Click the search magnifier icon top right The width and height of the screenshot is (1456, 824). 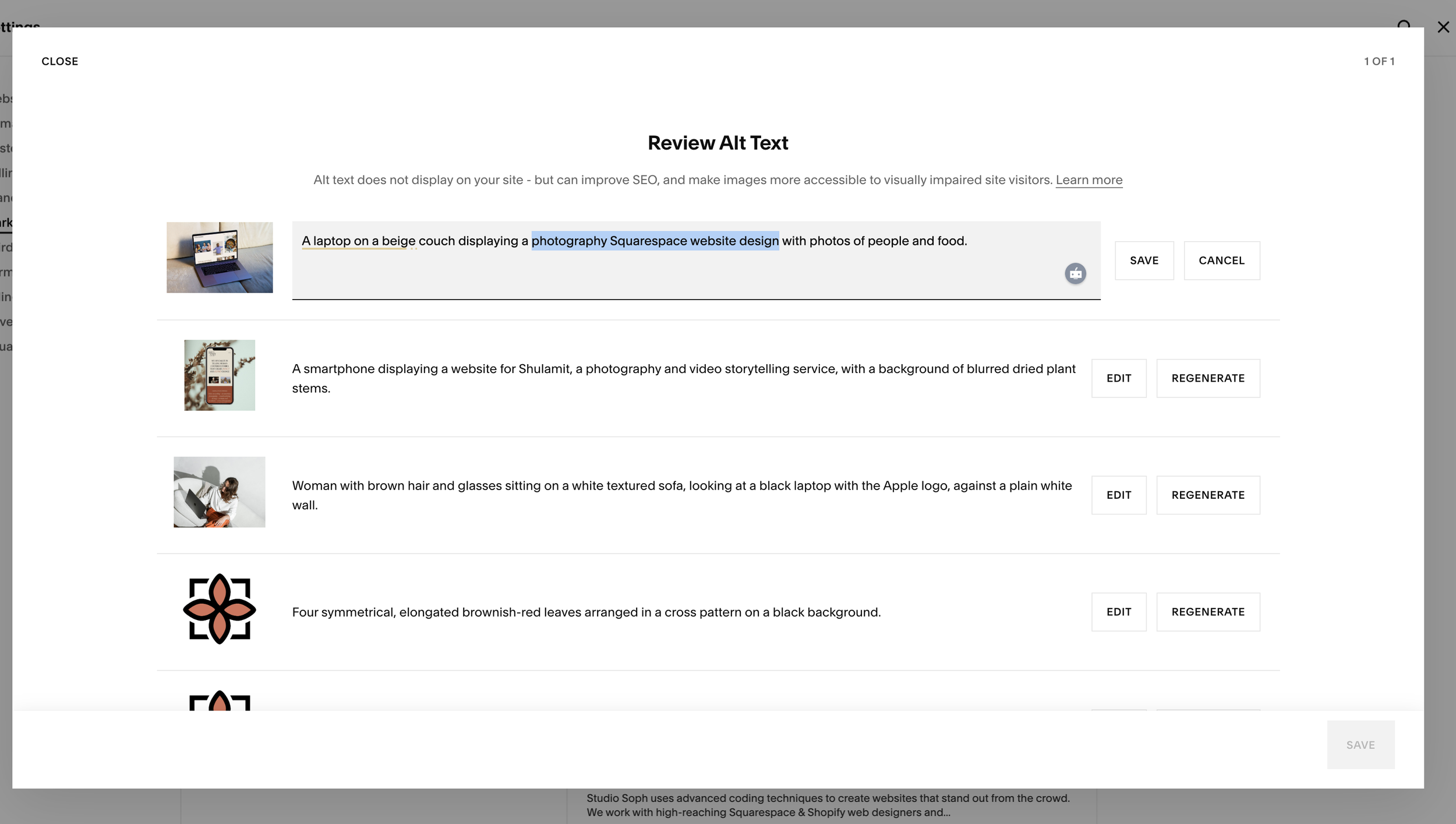(1404, 26)
